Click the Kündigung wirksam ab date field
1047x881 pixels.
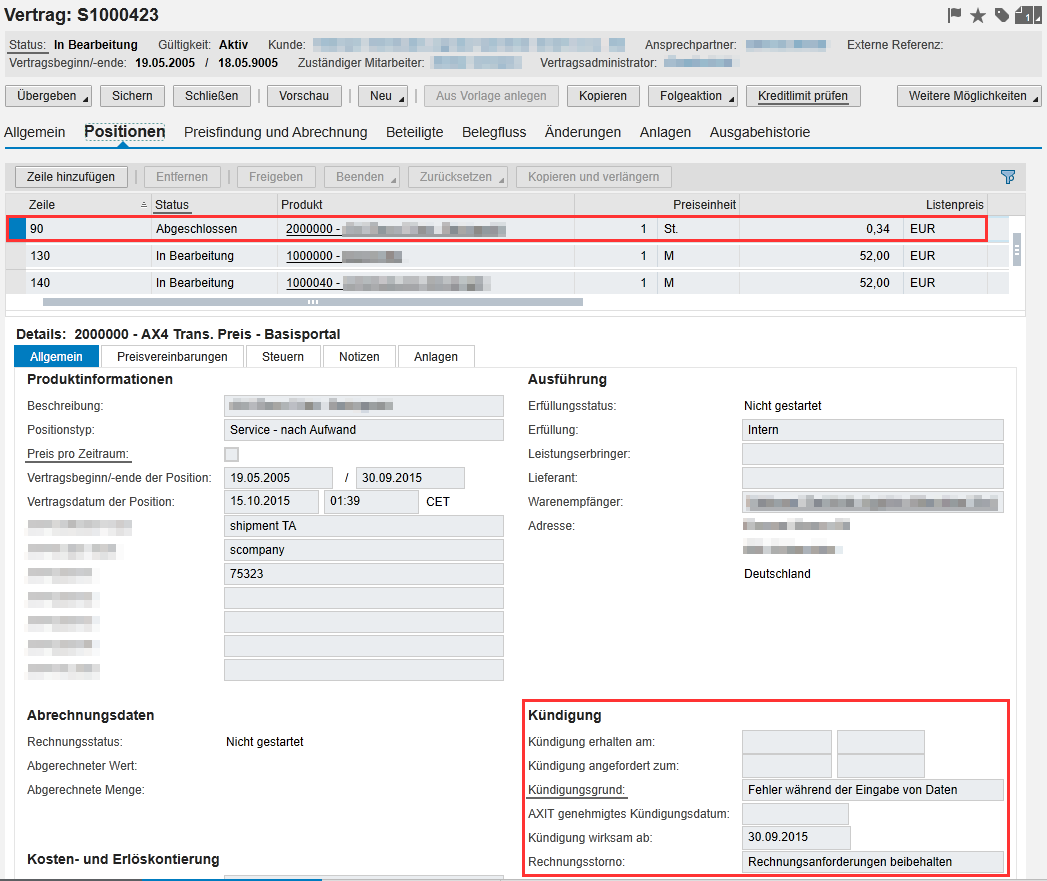(x=796, y=838)
